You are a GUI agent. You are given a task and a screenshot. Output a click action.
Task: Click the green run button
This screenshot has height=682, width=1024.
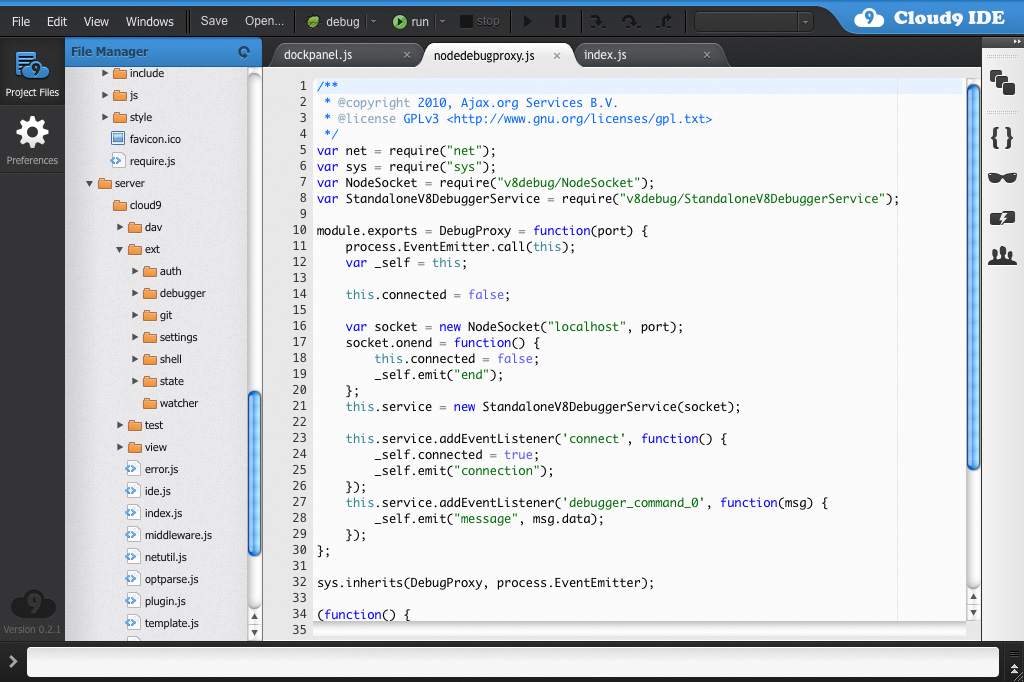click(x=411, y=21)
